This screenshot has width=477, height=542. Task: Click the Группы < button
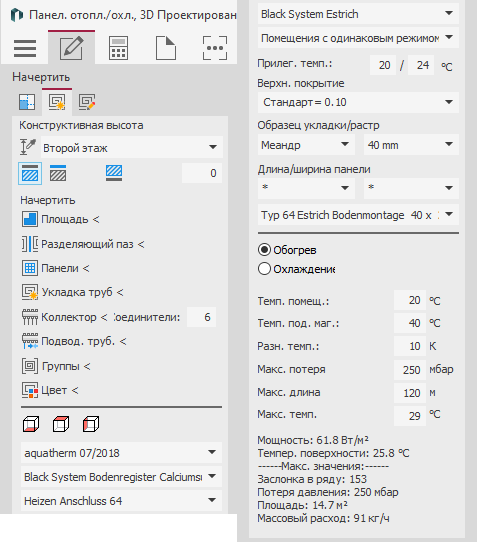click(56, 366)
